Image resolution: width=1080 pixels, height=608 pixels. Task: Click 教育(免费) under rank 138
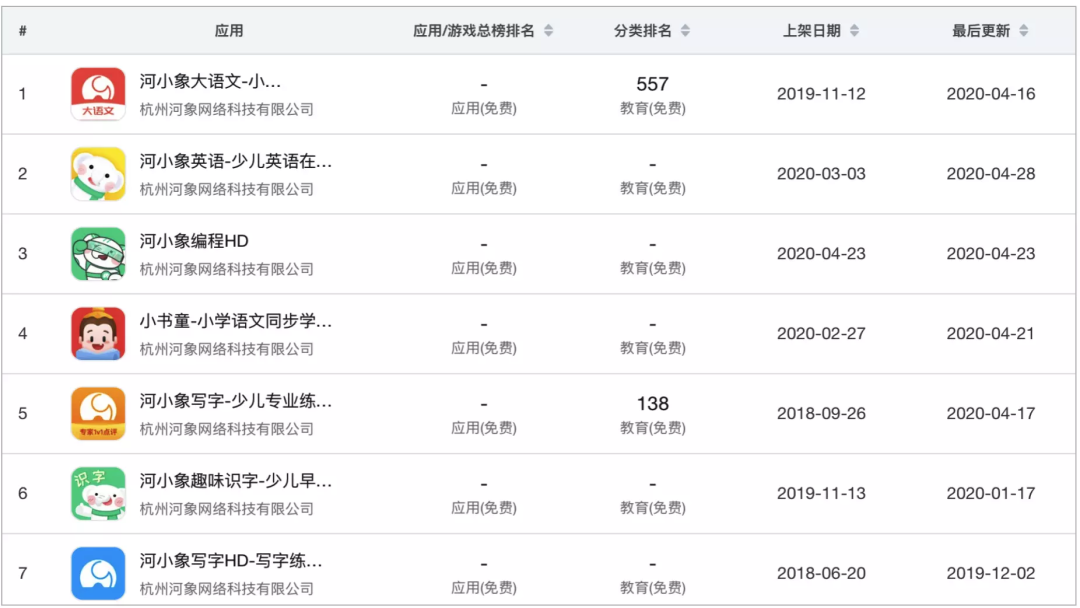pos(652,428)
